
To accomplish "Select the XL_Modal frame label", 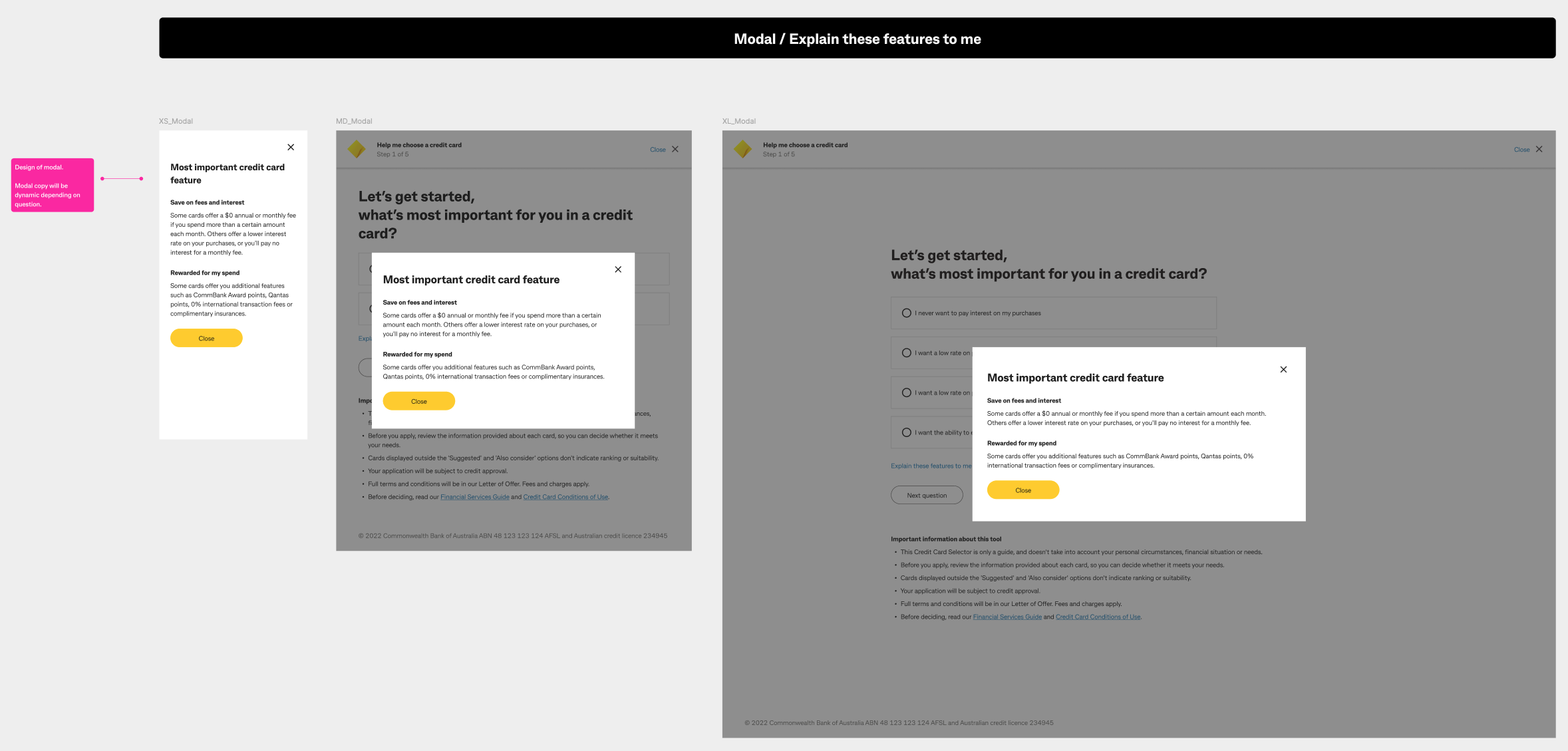I will coord(739,121).
